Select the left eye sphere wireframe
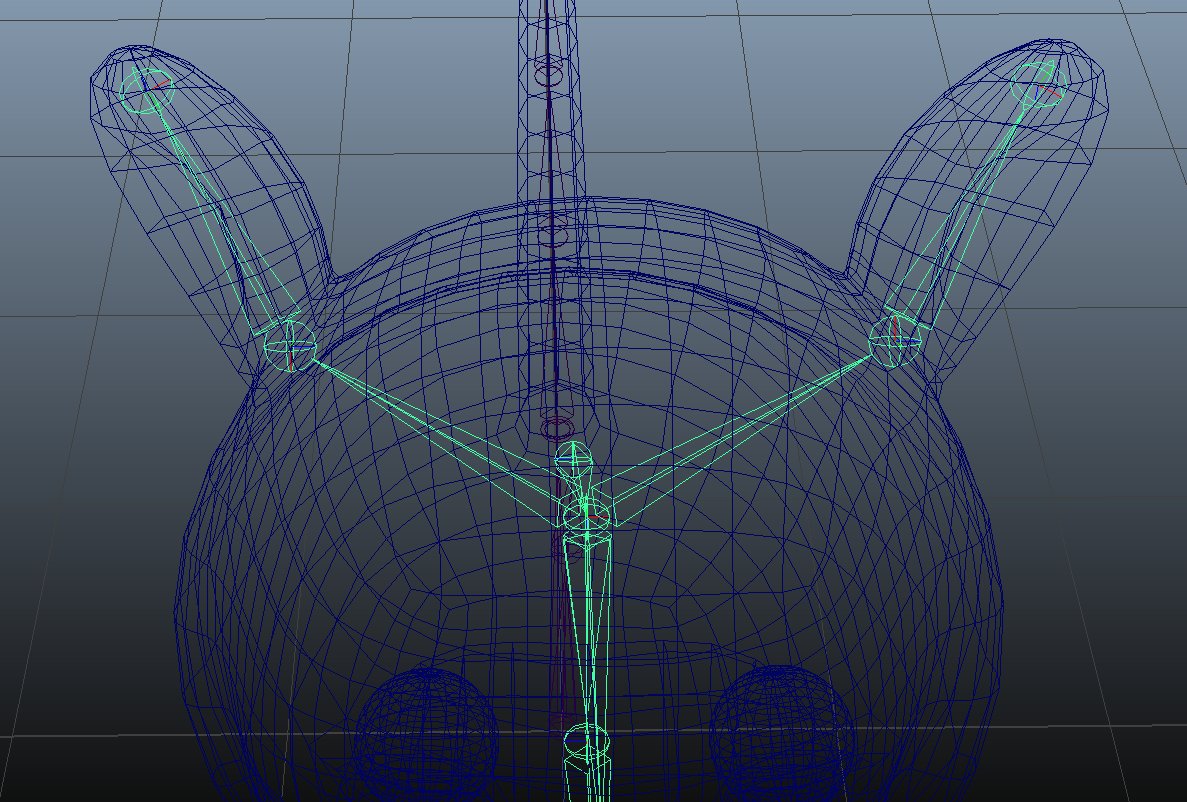The width and height of the screenshot is (1187, 802). point(427,722)
